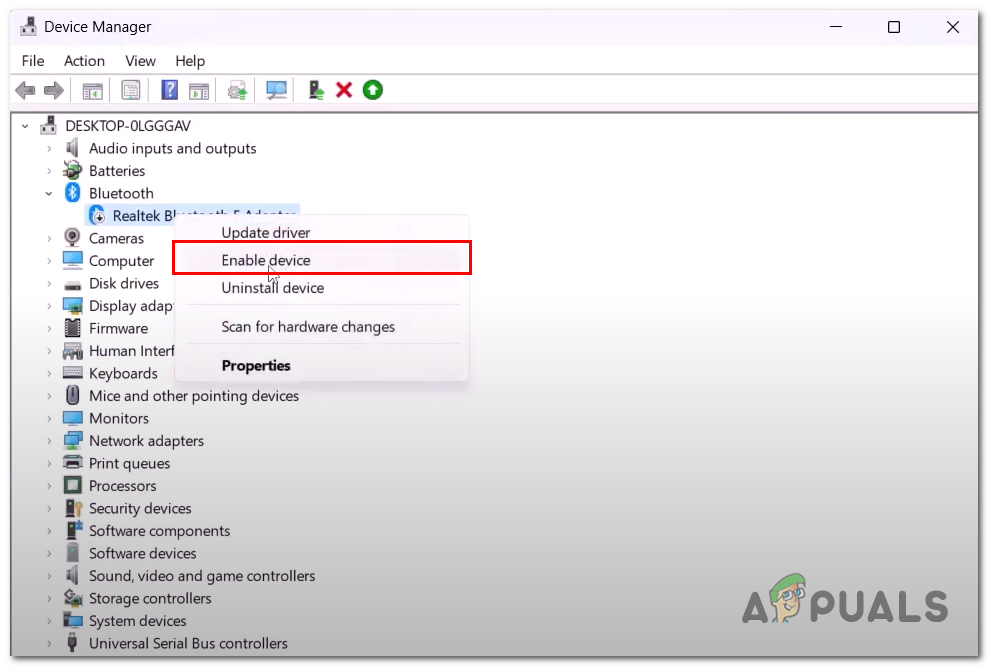Open Properties from the context menu
This screenshot has width=989, height=667.
[255, 366]
